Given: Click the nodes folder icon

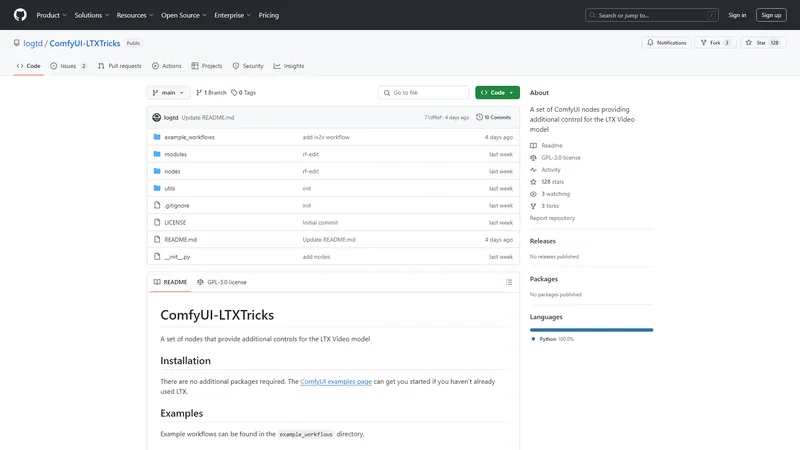Looking at the screenshot, I should tap(157, 171).
